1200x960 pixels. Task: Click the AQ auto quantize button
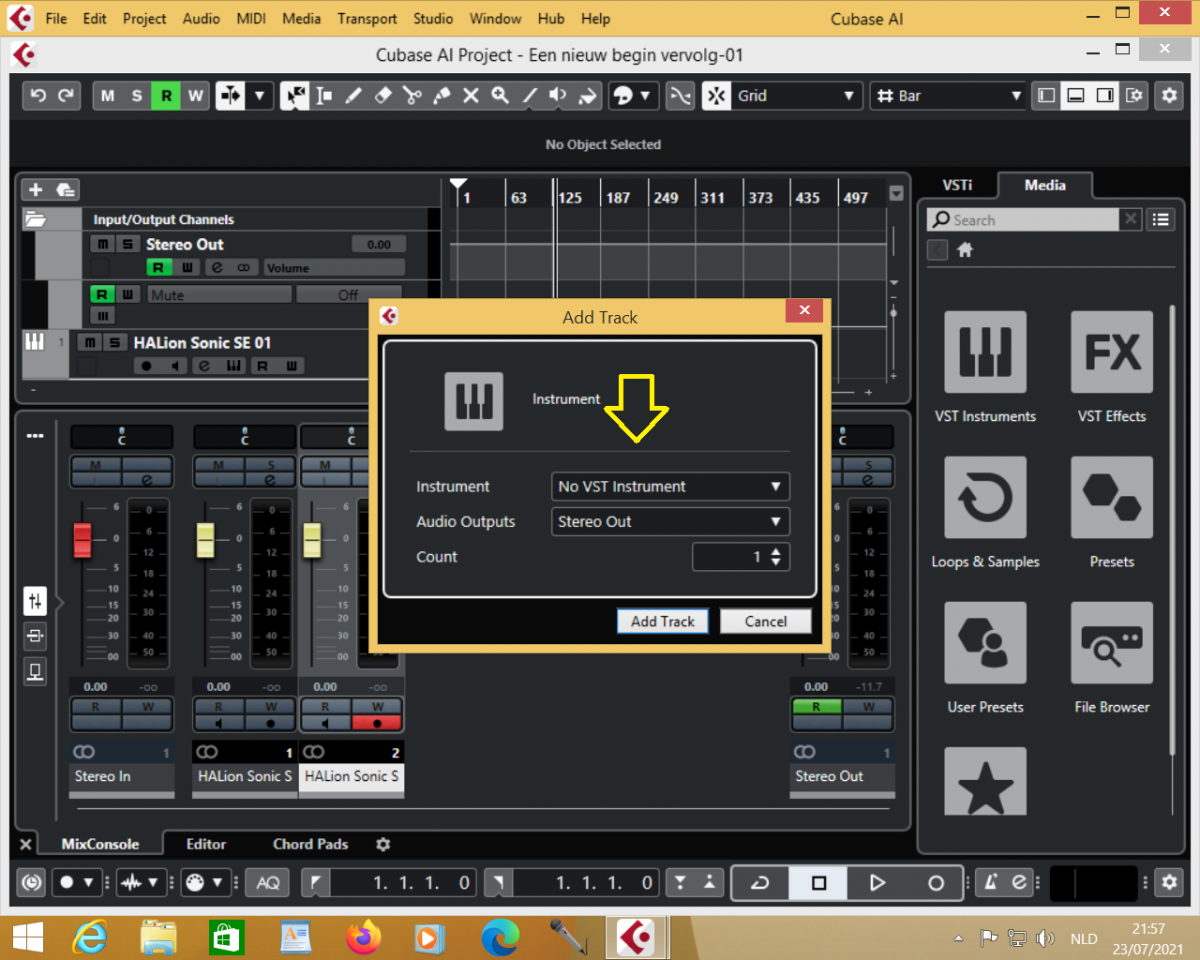click(x=267, y=882)
